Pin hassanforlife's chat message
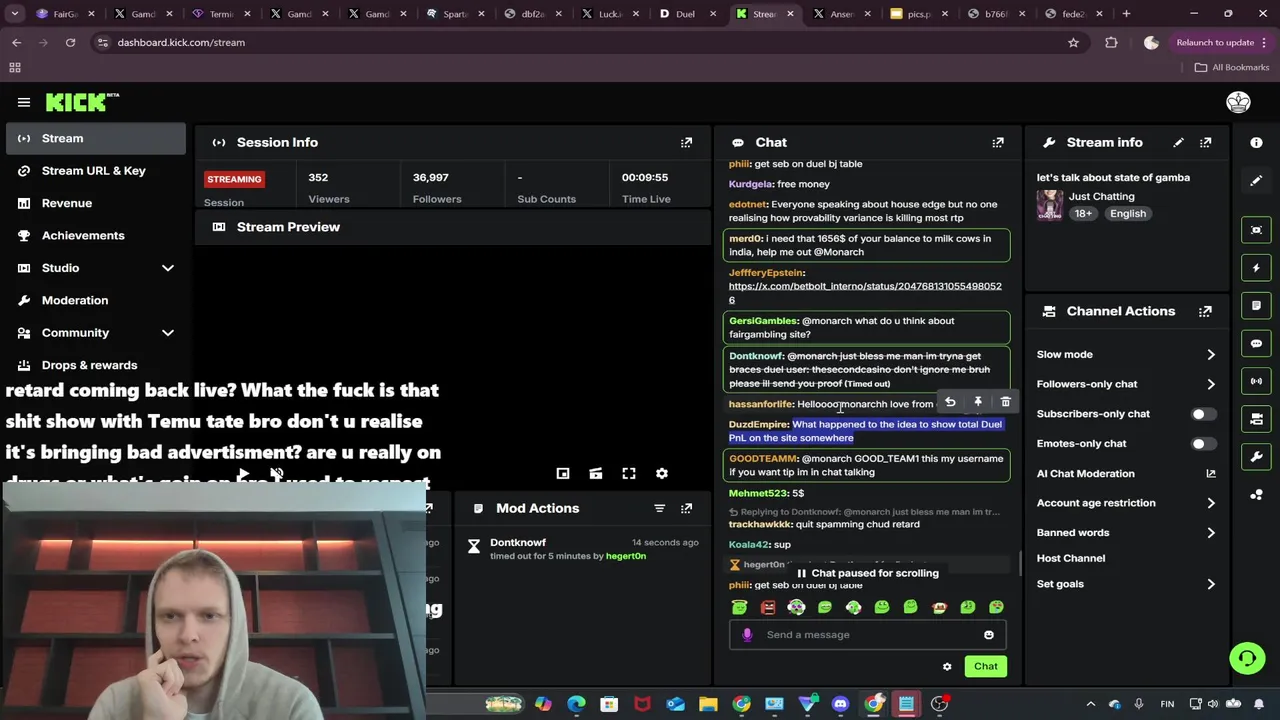This screenshot has width=1280, height=720. tap(978, 402)
